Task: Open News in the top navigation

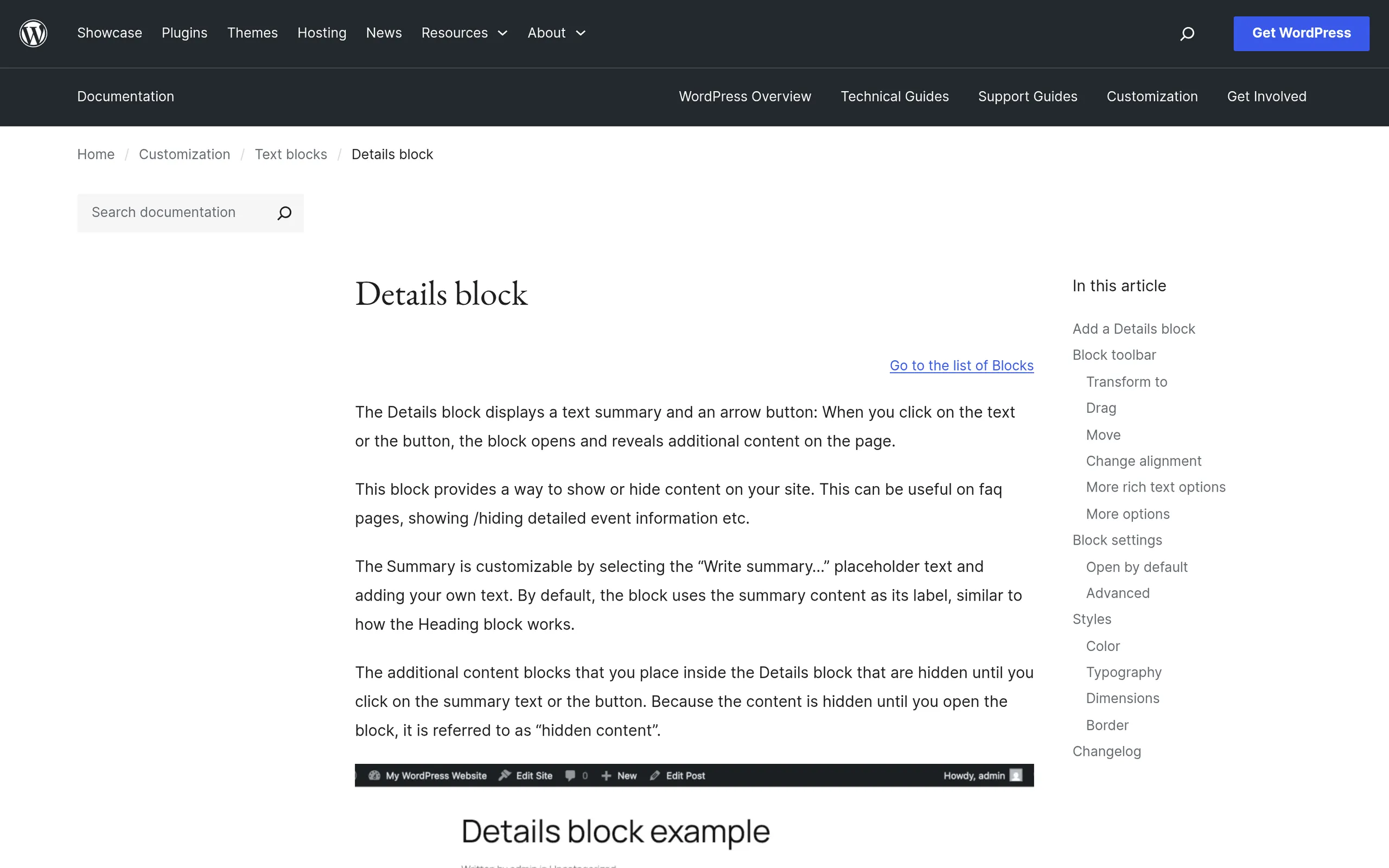Action: pyautogui.click(x=384, y=33)
